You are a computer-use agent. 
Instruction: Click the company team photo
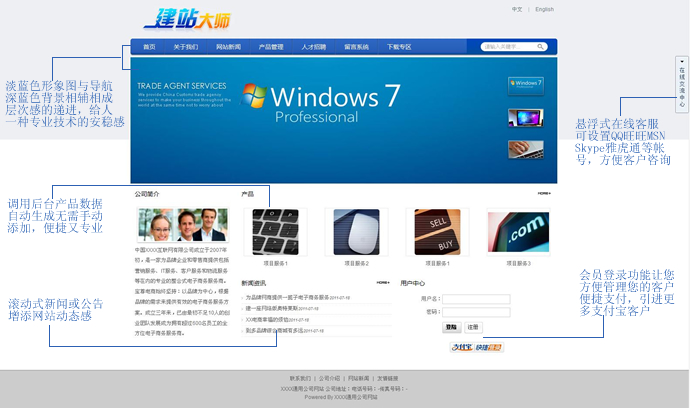click(183, 224)
